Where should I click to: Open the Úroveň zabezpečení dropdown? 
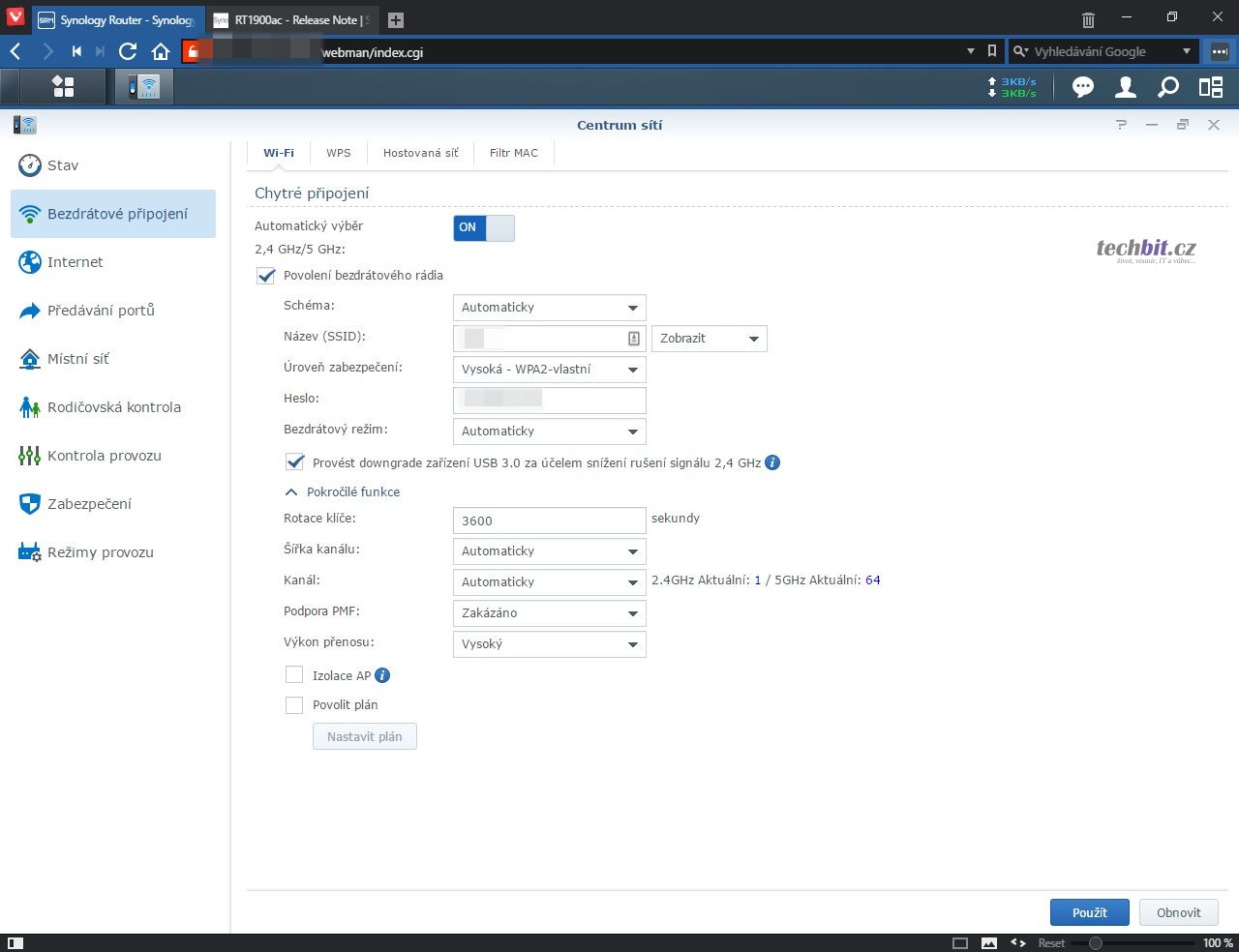tap(549, 370)
